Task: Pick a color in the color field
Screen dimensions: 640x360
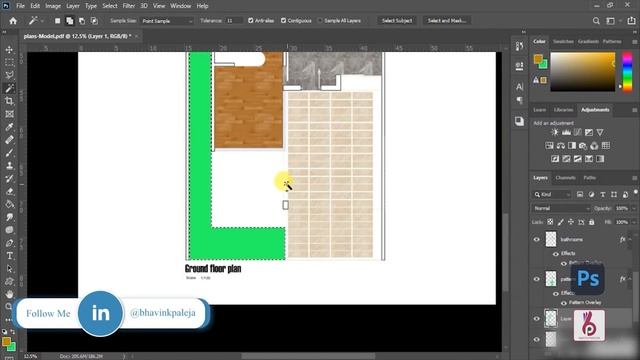Action: (x=582, y=72)
